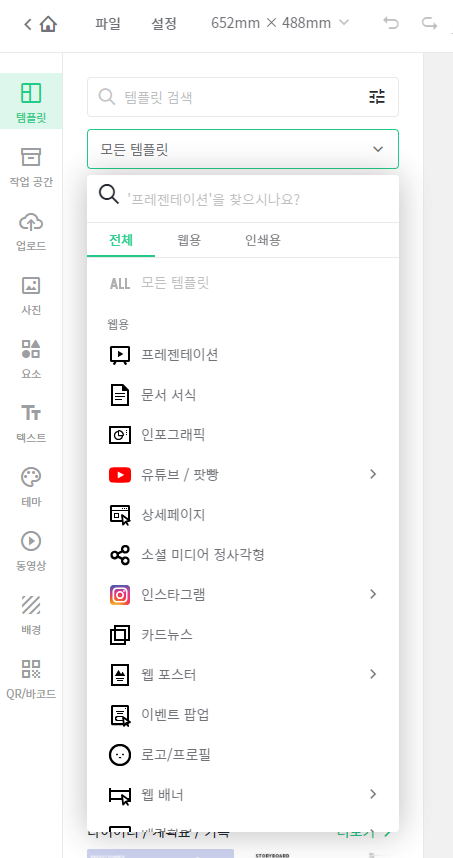Click the undo arrow

pos(391,23)
